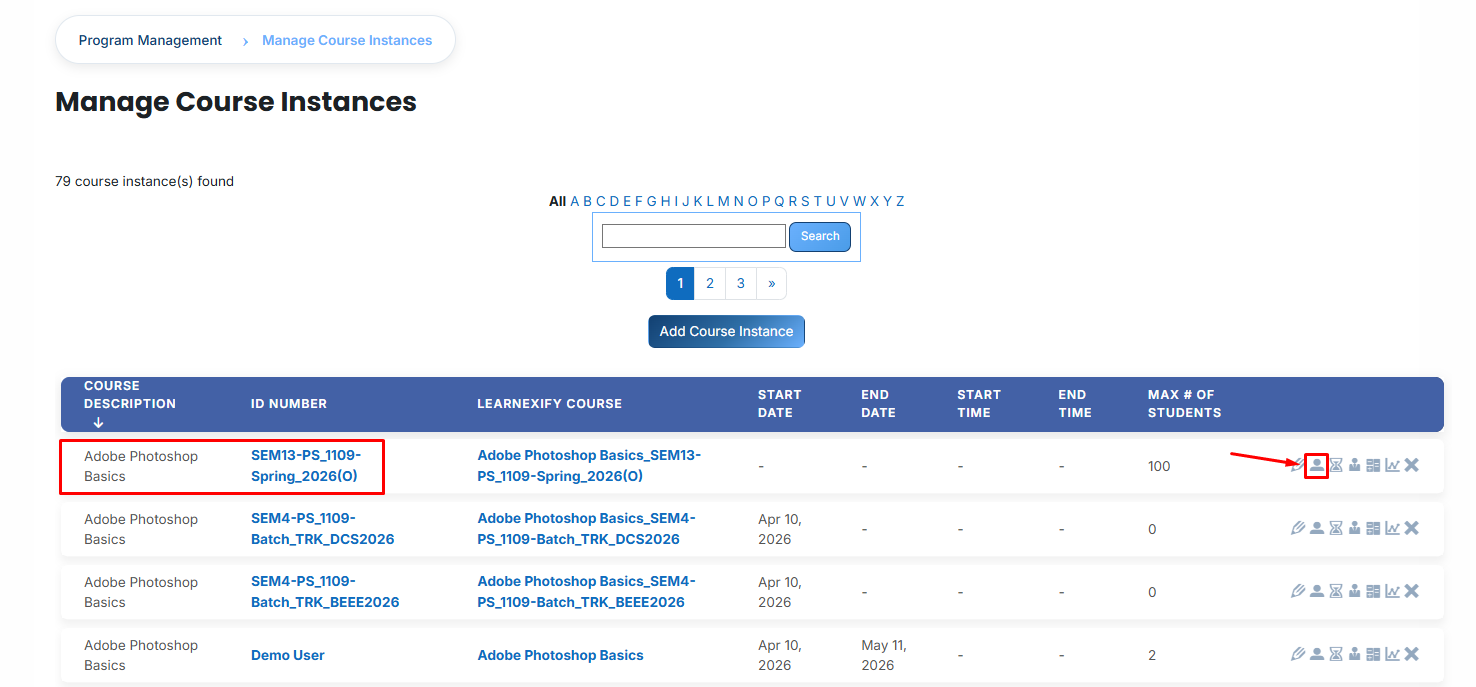
Task: Click the user icon in the Demo User row
Action: [1317, 654]
